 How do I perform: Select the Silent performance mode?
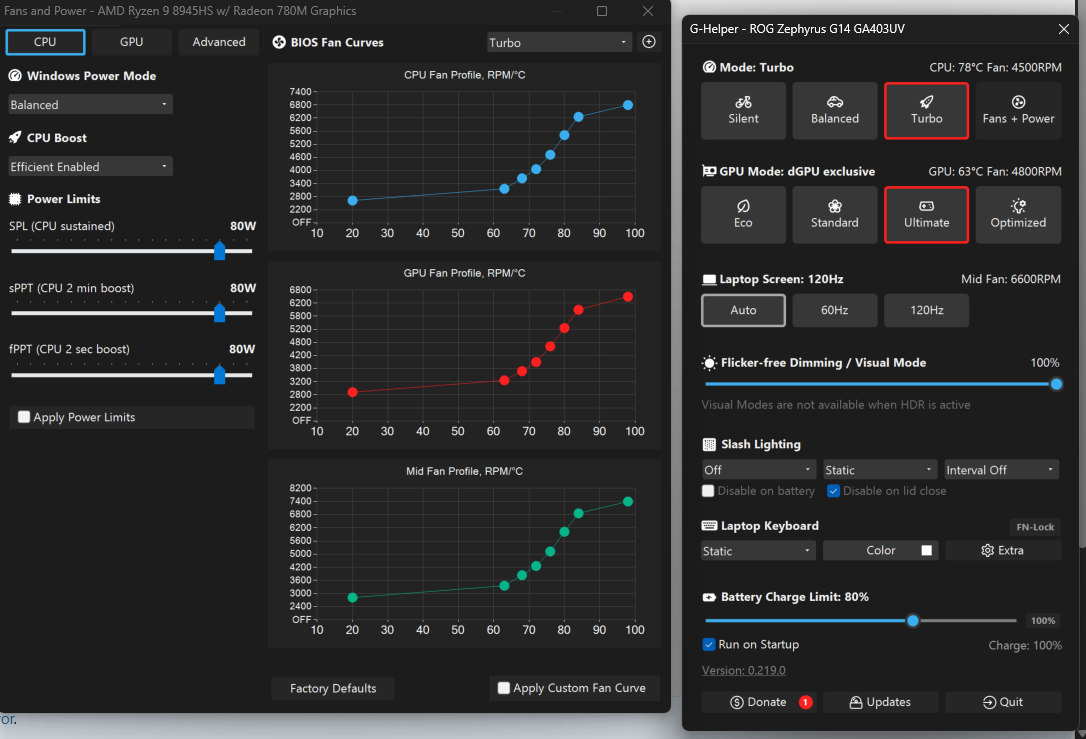pos(743,111)
